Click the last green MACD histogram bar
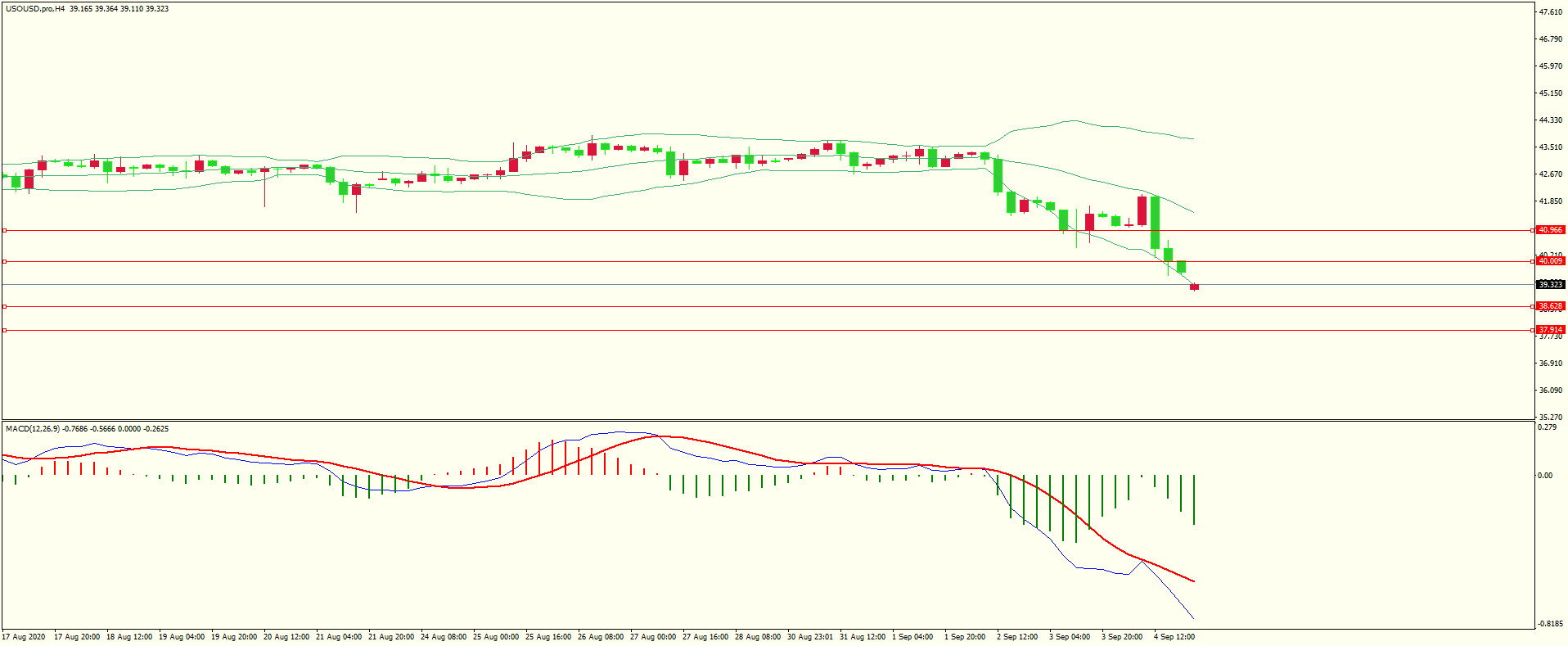The height and width of the screenshot is (646, 1568). tap(1194, 499)
